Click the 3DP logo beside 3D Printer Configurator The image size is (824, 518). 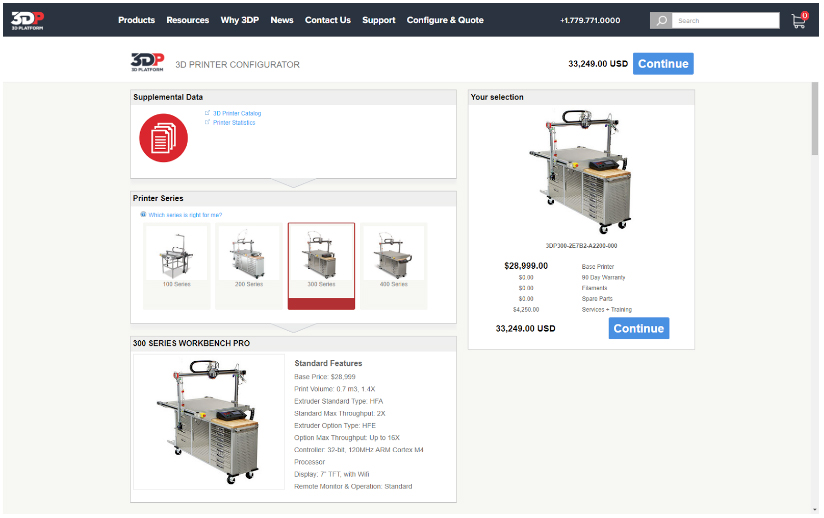pos(147,62)
